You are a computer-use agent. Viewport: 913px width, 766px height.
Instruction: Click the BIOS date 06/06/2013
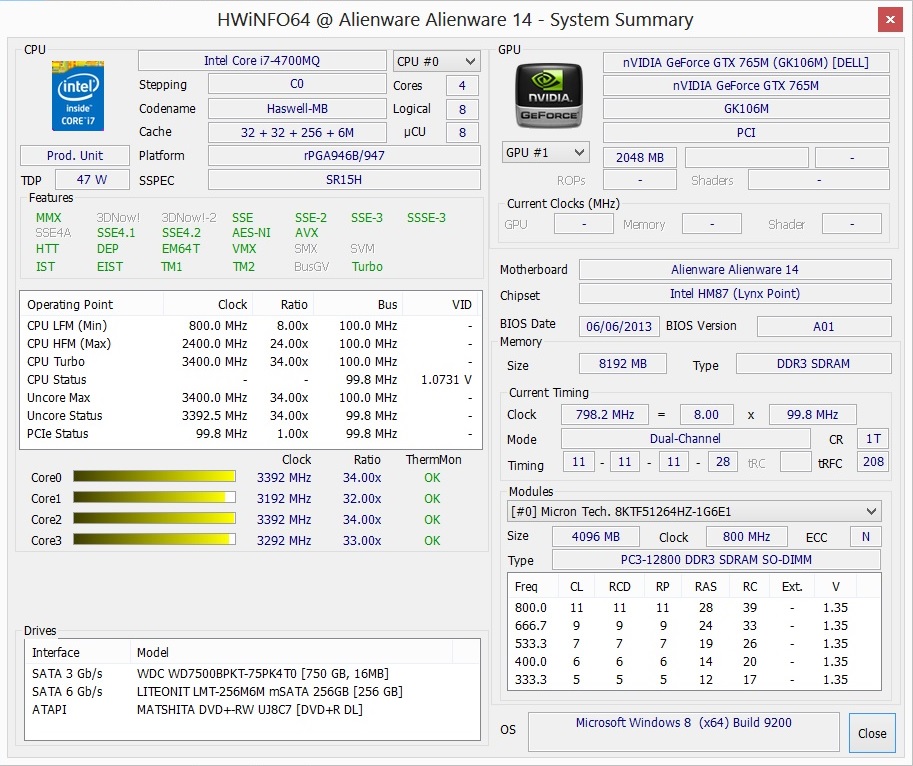[619, 326]
